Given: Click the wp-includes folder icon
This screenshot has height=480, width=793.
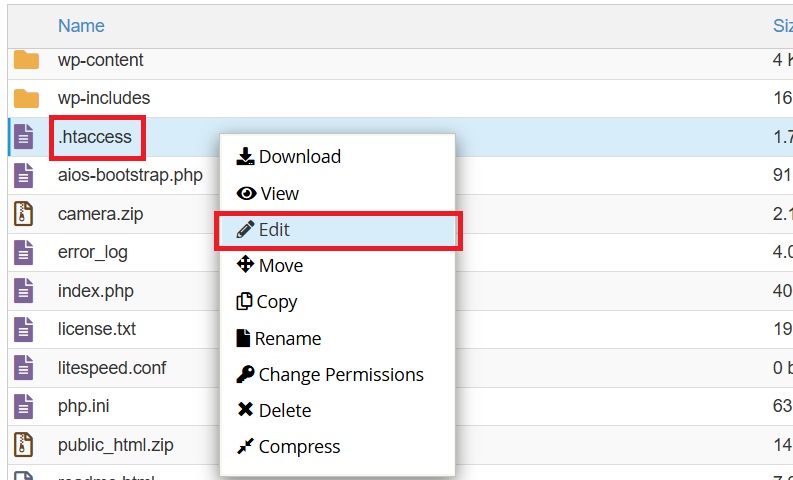Looking at the screenshot, I should (x=26, y=98).
